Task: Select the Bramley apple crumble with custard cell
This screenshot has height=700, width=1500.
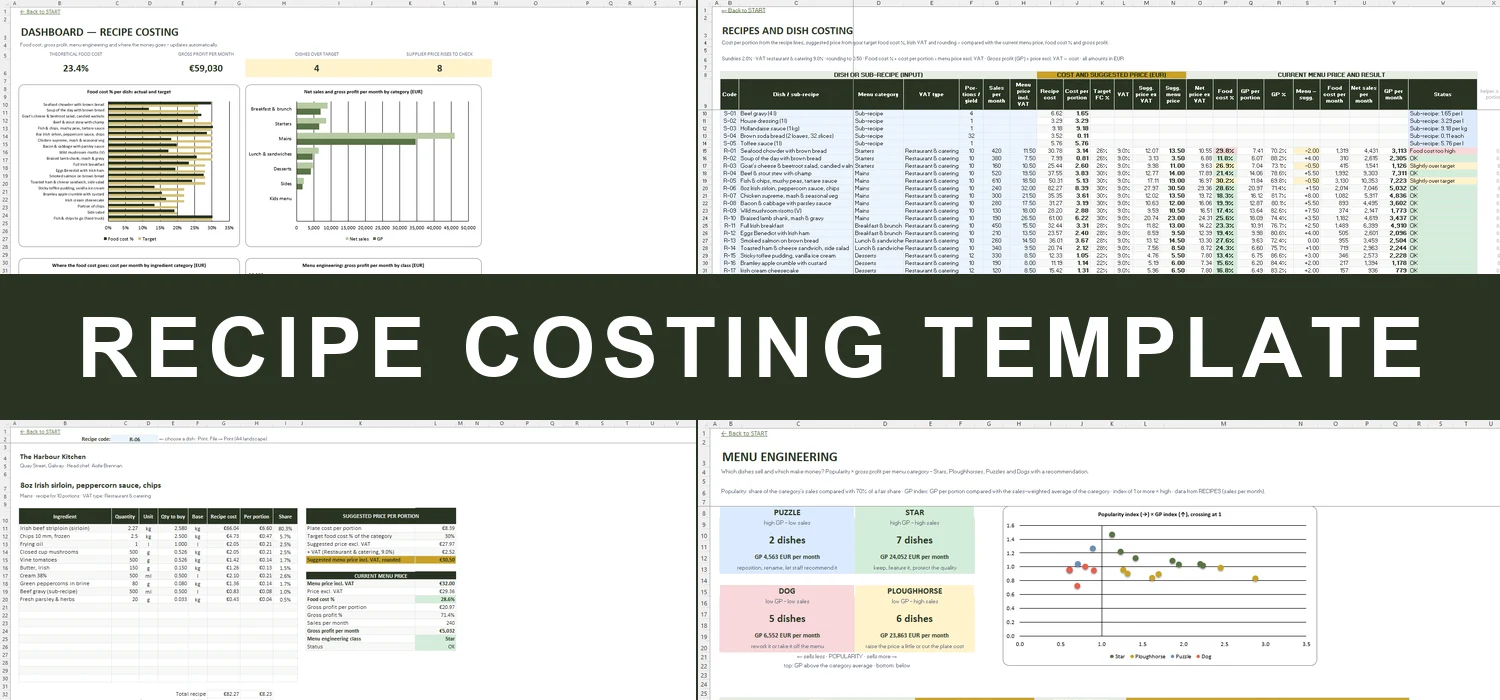Action: [796, 263]
